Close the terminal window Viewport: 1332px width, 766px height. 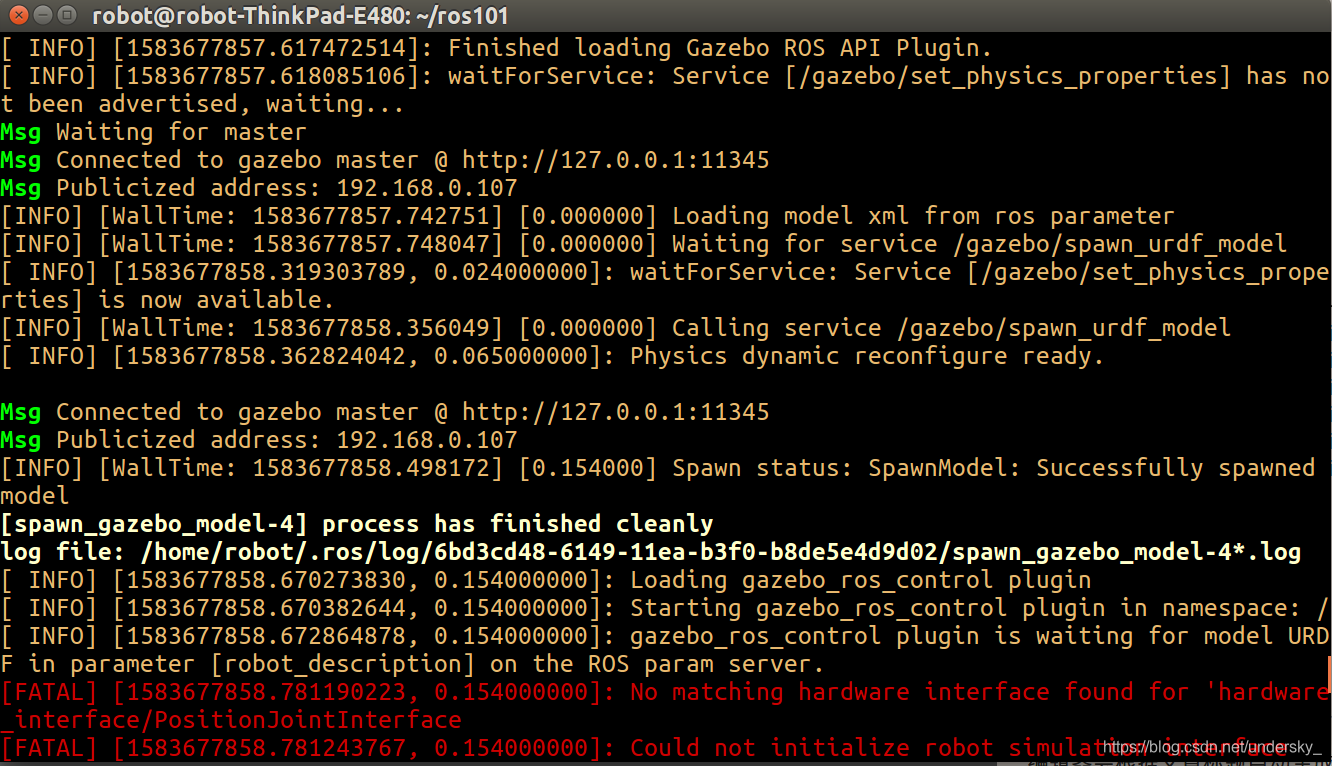pos(19,15)
